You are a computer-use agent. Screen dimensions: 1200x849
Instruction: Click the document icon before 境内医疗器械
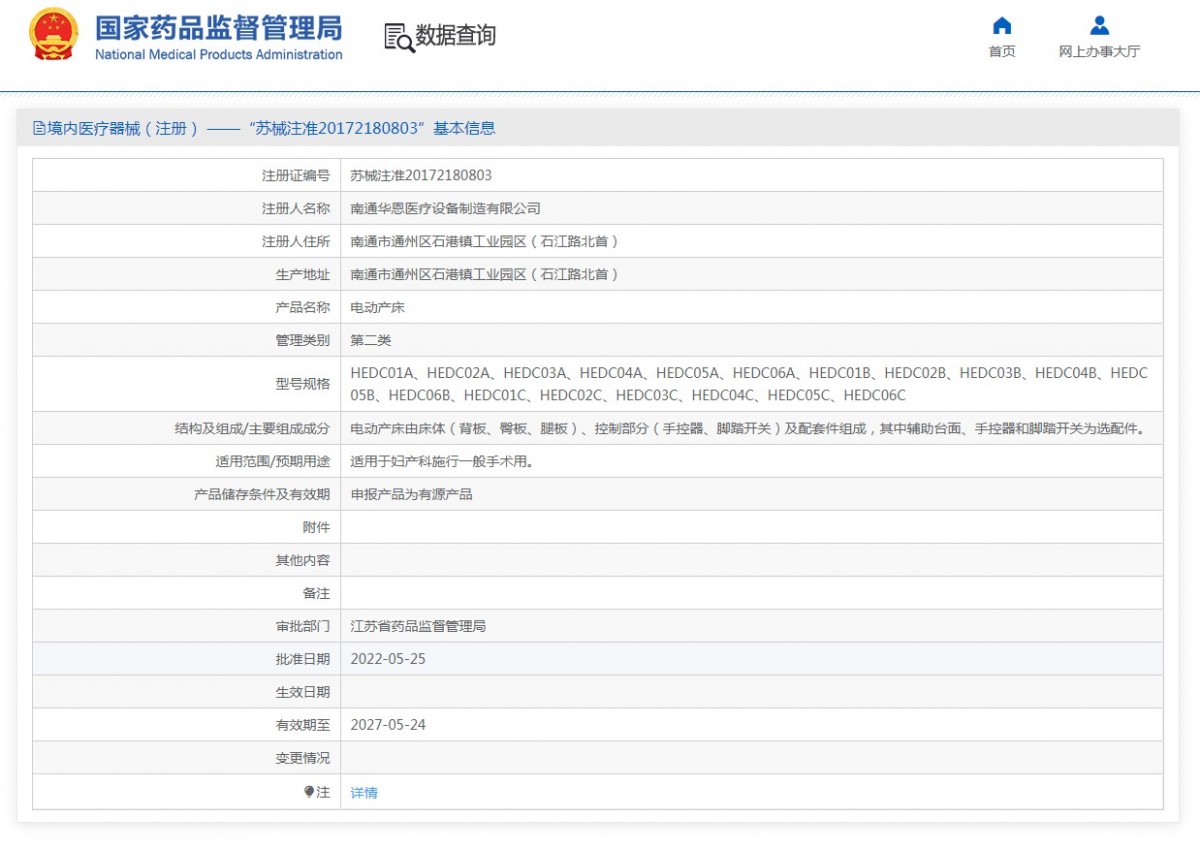point(39,128)
